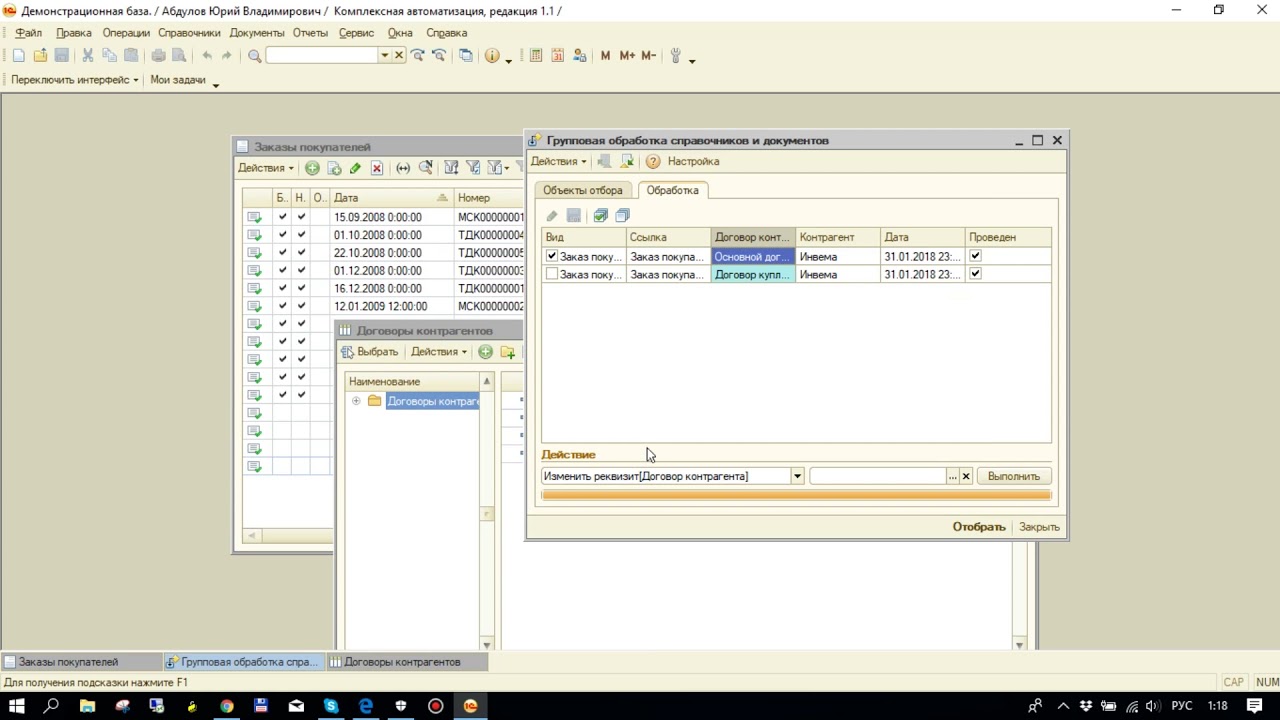The height and width of the screenshot is (720, 1280).
Task: Open Действия dropdown in Групповая обработка window
Action: click(558, 161)
